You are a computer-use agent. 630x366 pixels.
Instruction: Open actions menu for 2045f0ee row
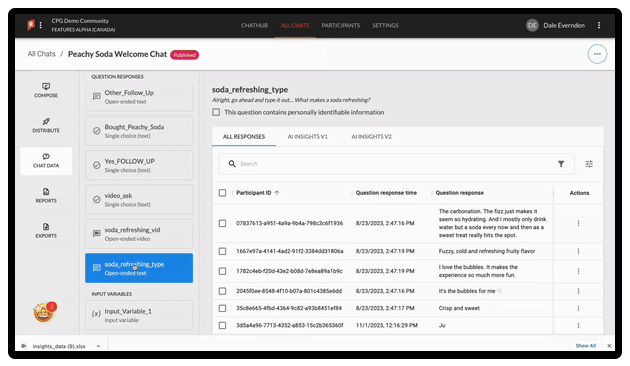click(578, 291)
